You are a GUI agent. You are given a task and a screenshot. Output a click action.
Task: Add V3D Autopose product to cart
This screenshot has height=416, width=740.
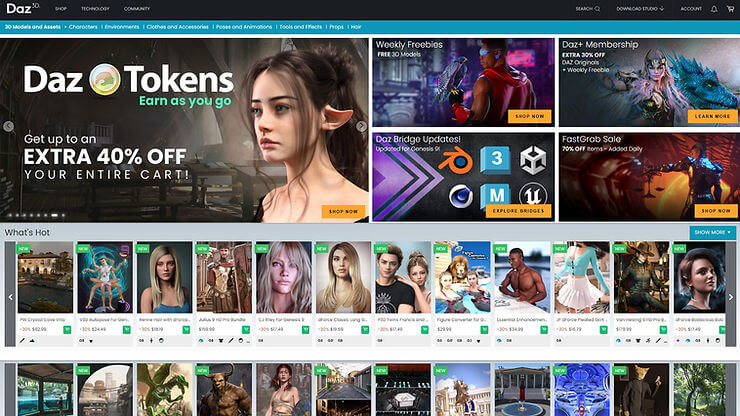[x=126, y=330]
